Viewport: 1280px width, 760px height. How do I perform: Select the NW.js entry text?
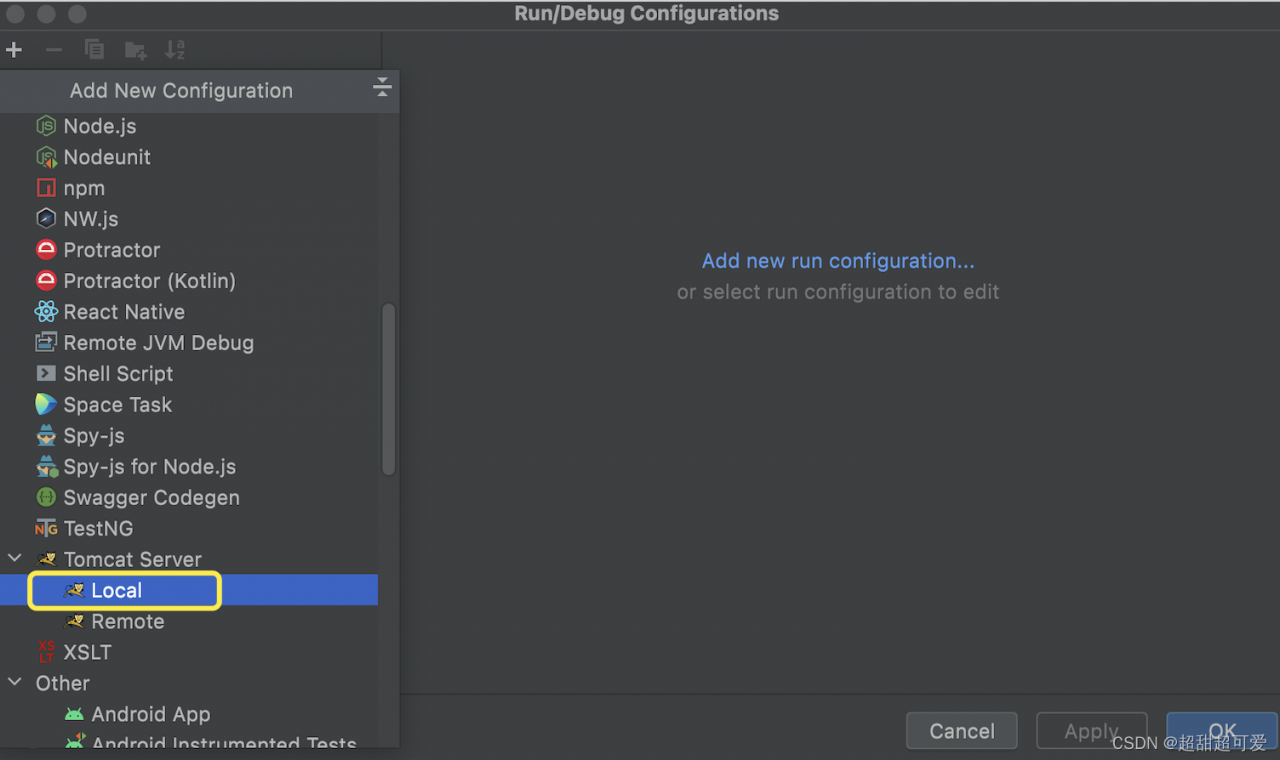[x=91, y=219]
